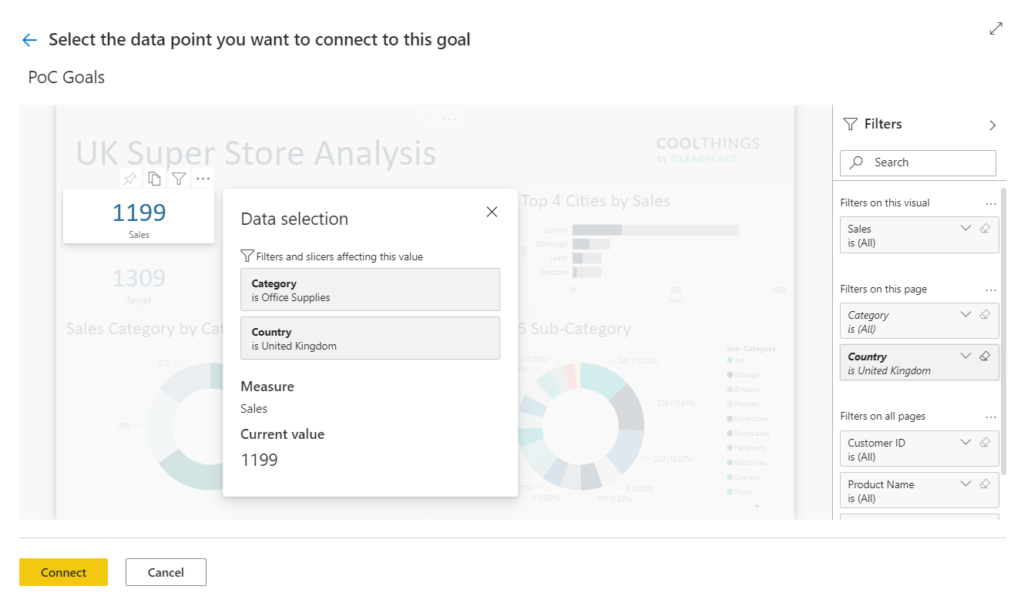Open more options above the Sales card
The image size is (1024, 606).
(x=203, y=178)
